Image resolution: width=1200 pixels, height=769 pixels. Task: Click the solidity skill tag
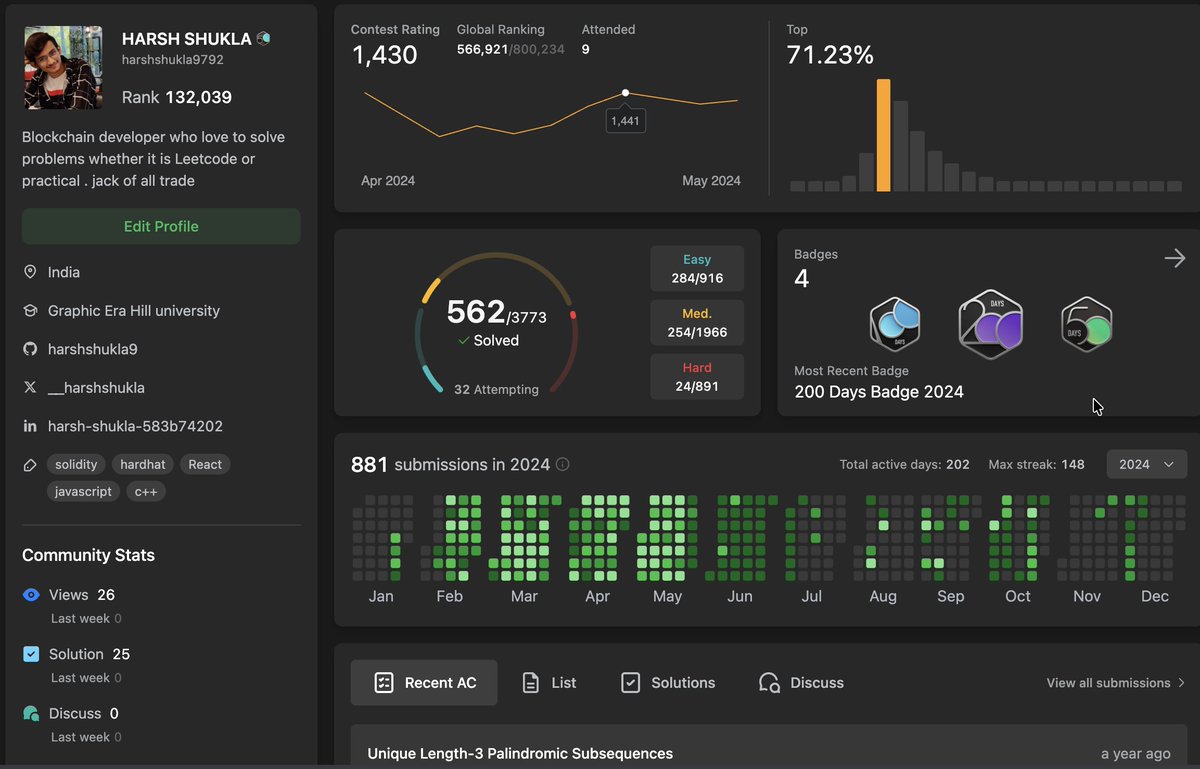coord(76,464)
